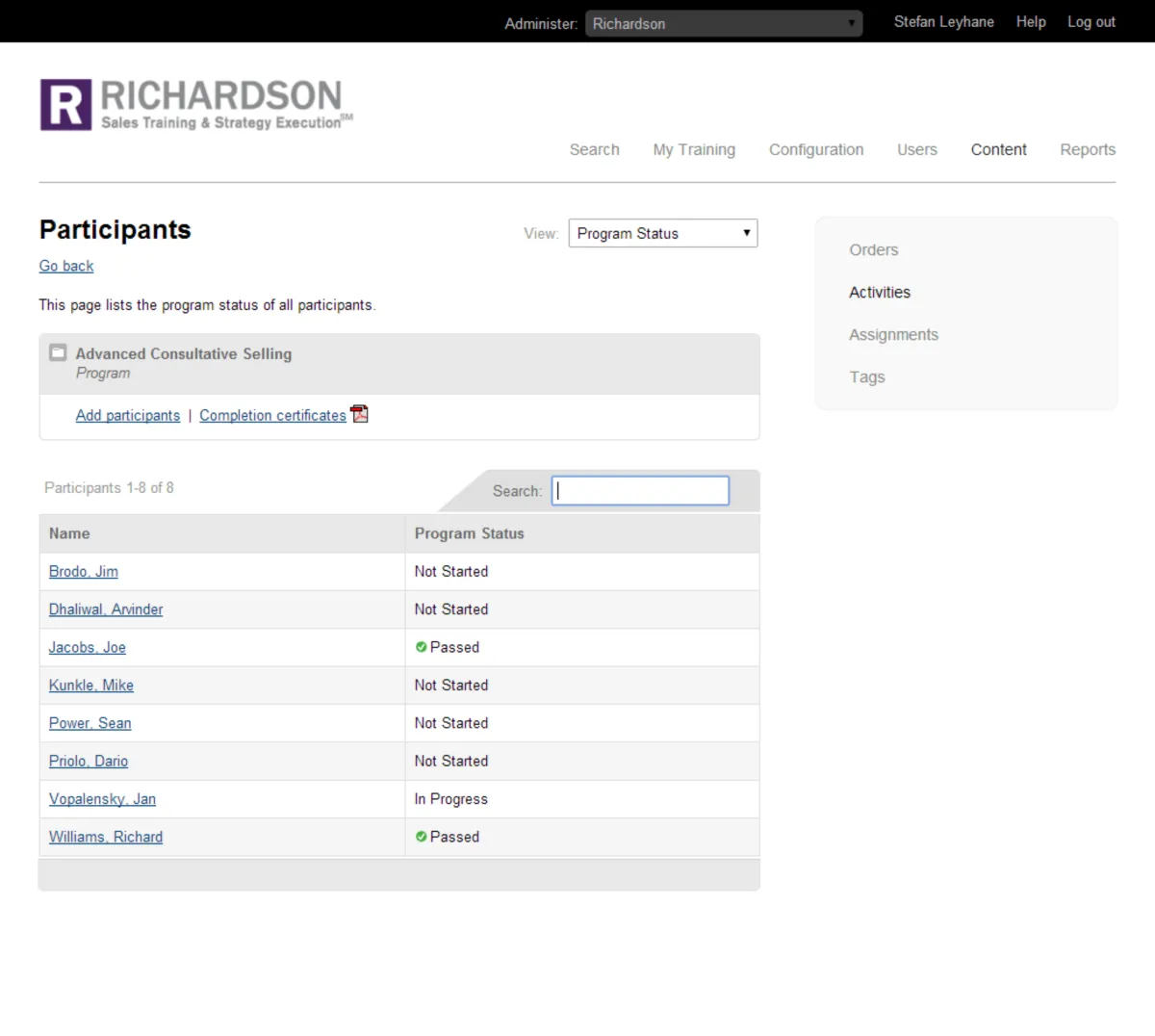
Task: Click the PDF icon beside Completion certificates
Action: [359, 414]
